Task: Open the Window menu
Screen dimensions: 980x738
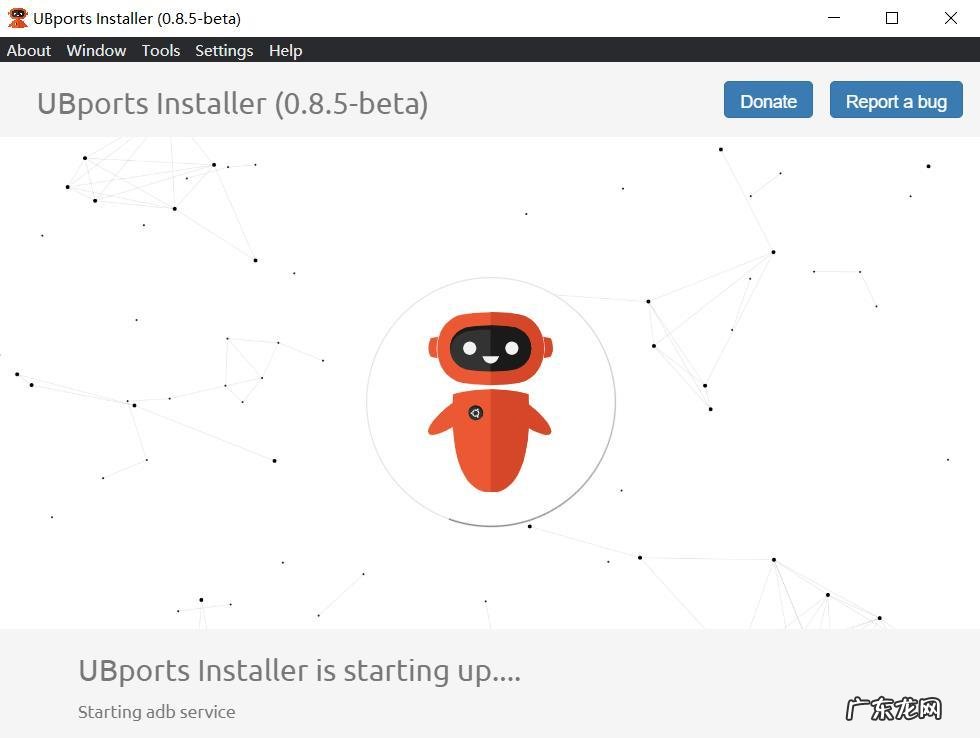Action: [x=96, y=50]
